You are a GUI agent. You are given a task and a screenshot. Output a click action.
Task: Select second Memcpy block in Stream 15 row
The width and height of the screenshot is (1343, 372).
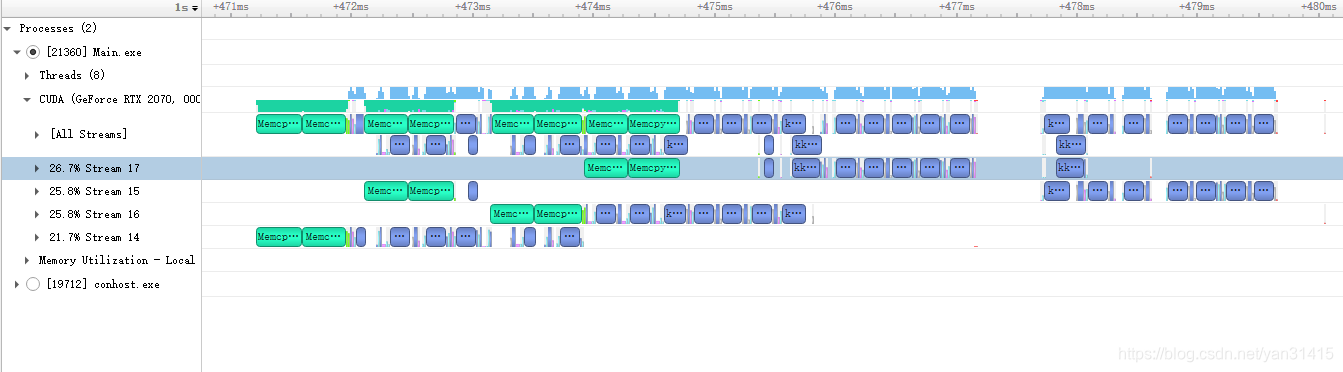point(431,191)
